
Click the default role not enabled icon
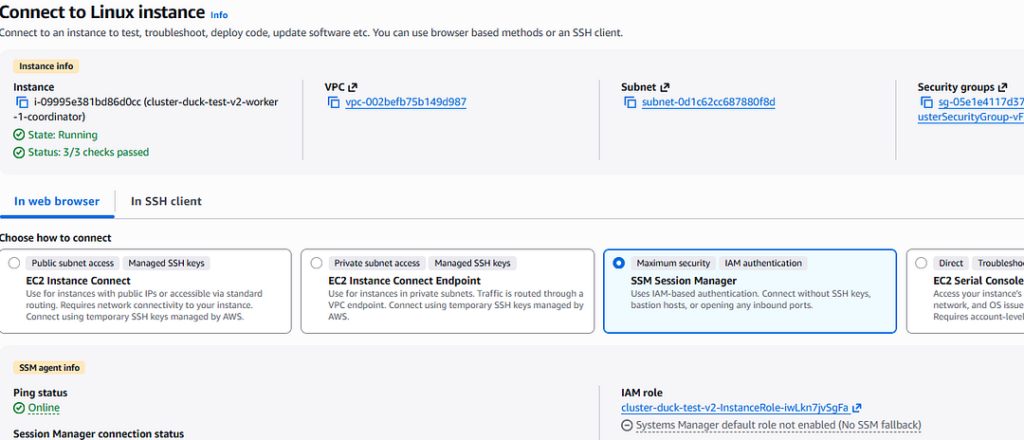(x=627, y=425)
